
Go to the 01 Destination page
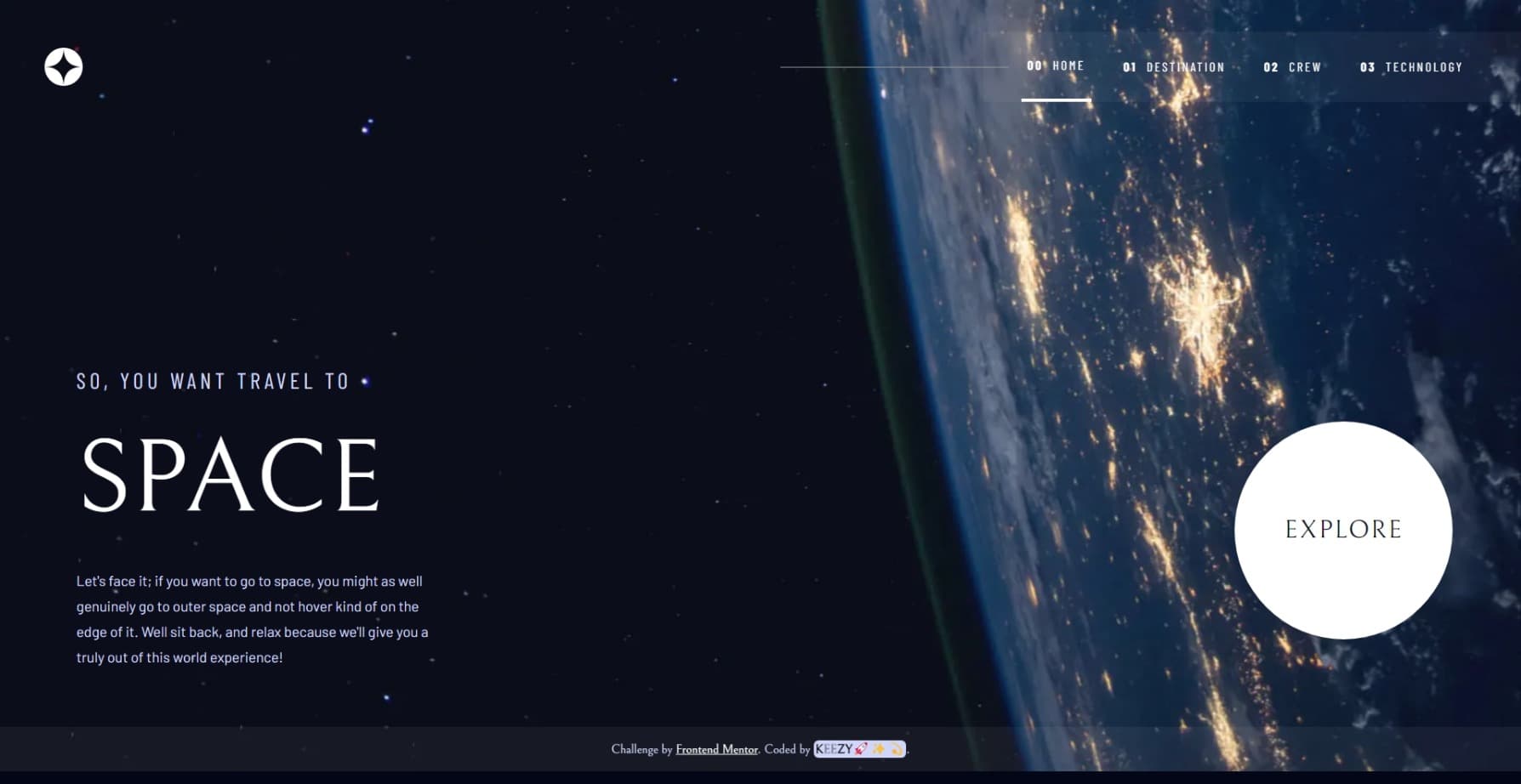coord(1174,67)
